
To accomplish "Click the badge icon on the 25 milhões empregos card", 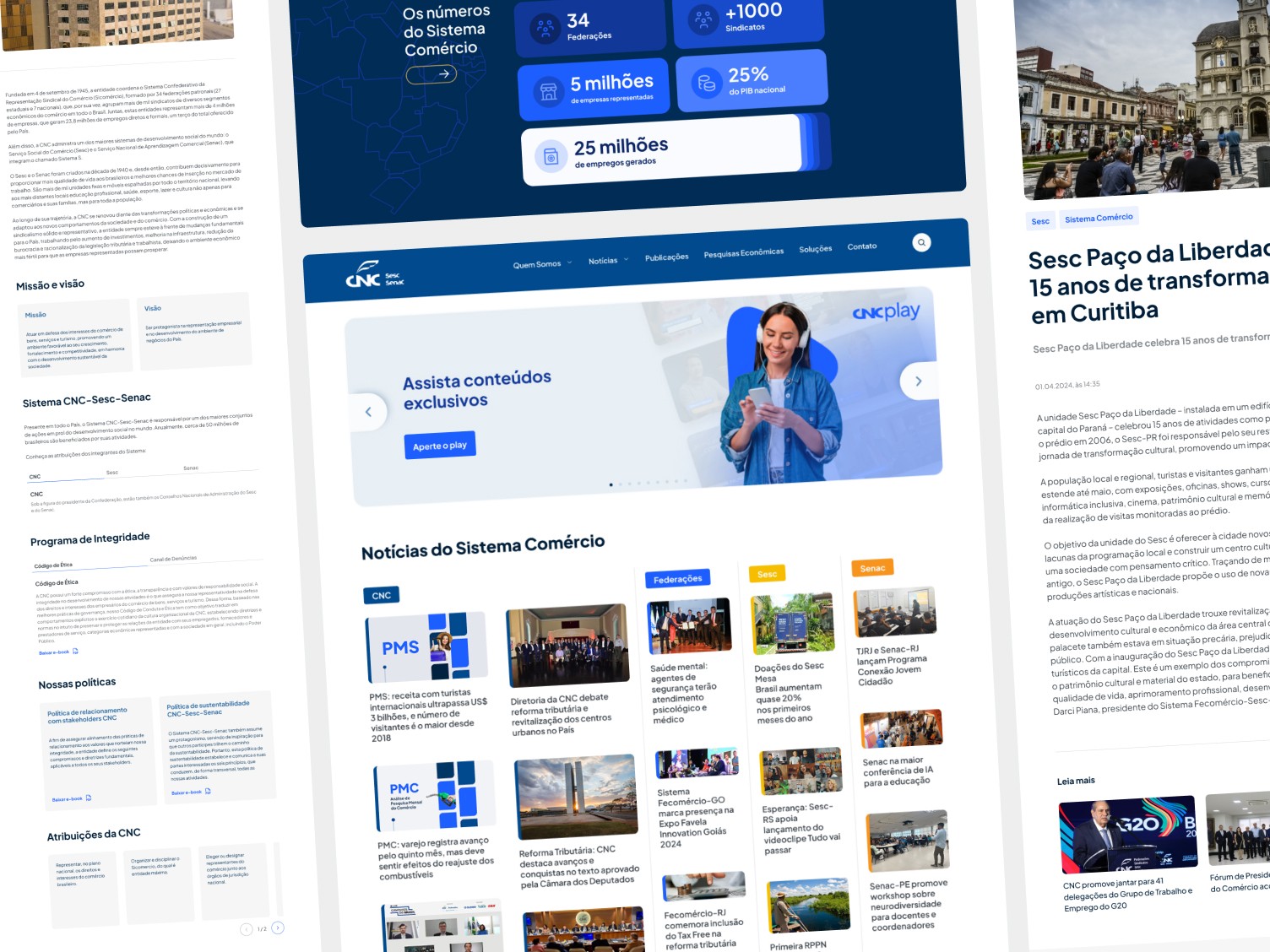I will (551, 157).
